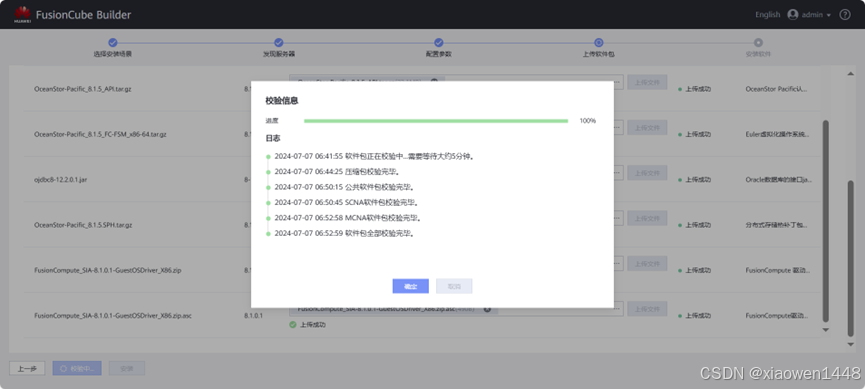The image size is (865, 389).
Task: Click the 安装 button at the bottom
Action: (x=127, y=369)
